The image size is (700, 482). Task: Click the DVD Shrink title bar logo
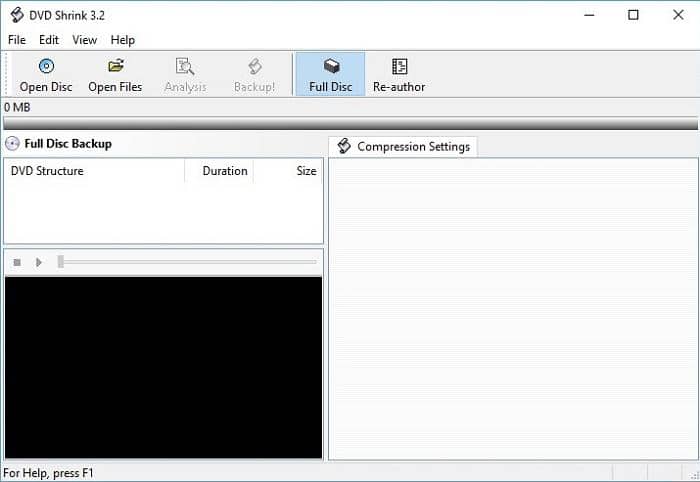[17, 15]
